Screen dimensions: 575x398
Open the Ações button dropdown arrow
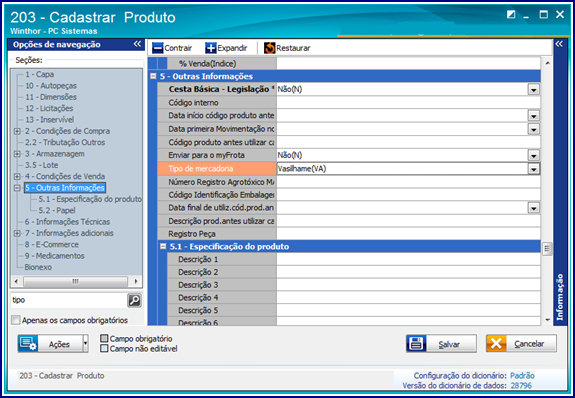click(x=85, y=344)
